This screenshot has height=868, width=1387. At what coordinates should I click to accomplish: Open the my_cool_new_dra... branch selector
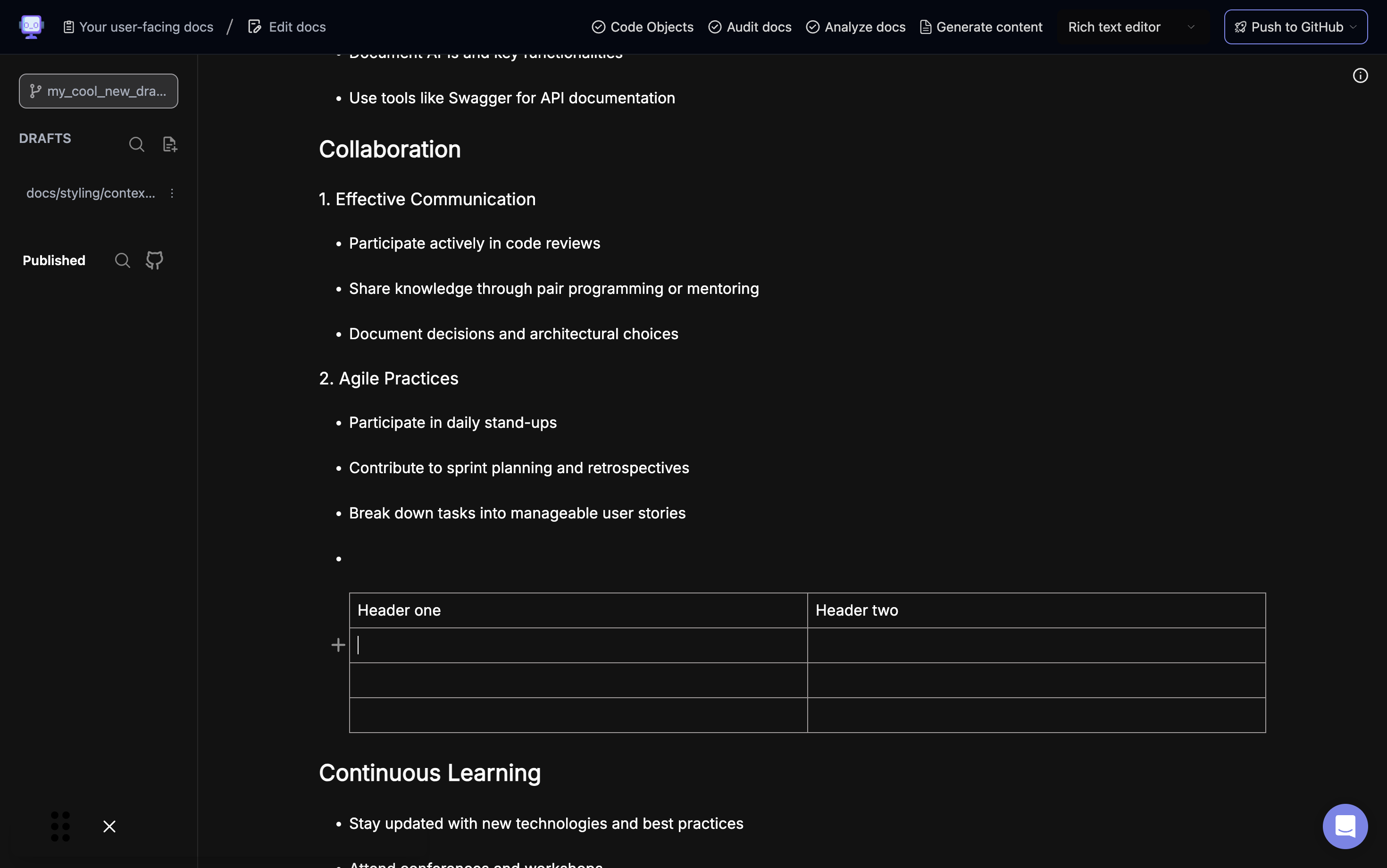click(98, 91)
